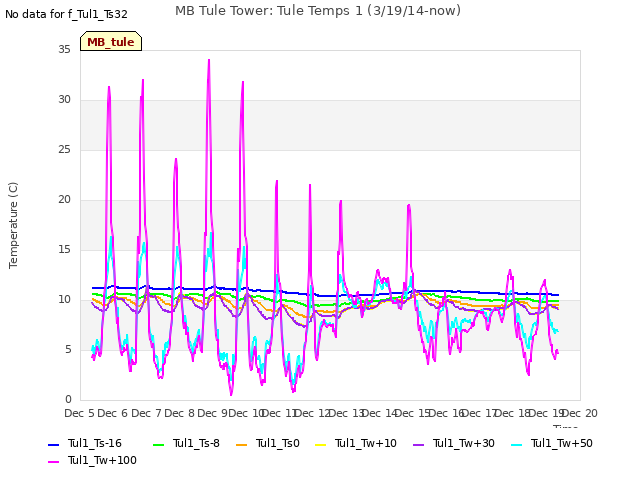Click the highest magenta peak near Dec 9

pyautogui.click(x=209, y=60)
